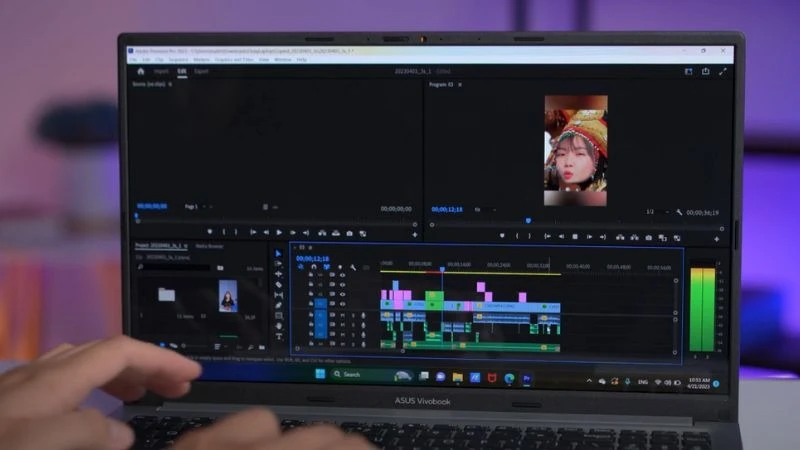Show hidden icons in the system tray
Image resolution: width=800 pixels, height=450 pixels.
[x=589, y=381]
